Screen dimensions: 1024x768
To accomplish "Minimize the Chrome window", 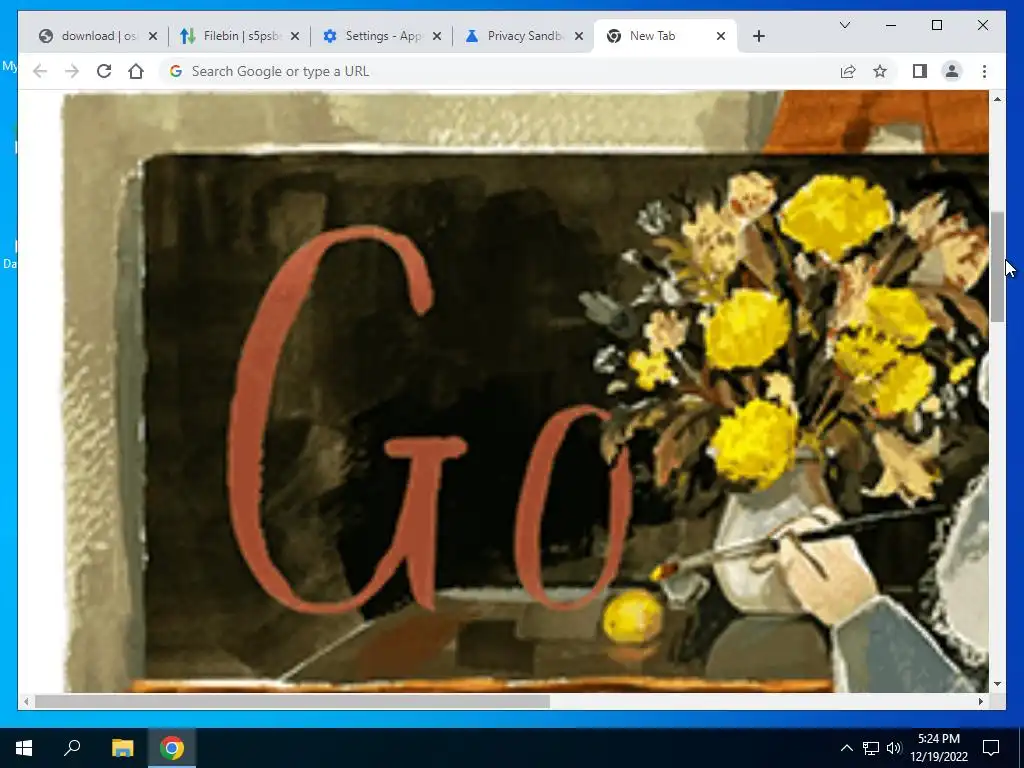I will pos(891,25).
